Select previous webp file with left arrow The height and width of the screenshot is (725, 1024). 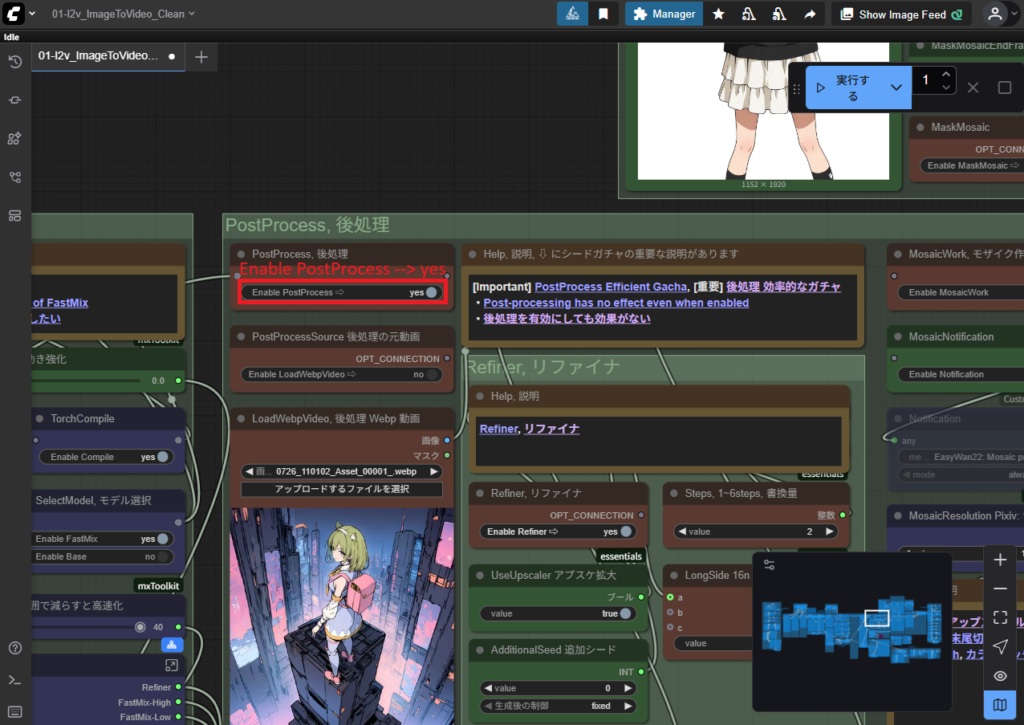coord(249,472)
